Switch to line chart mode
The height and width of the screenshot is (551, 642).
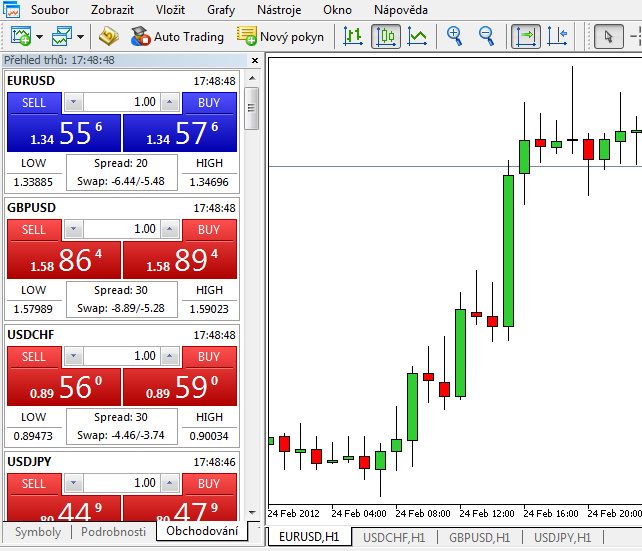tap(417, 36)
